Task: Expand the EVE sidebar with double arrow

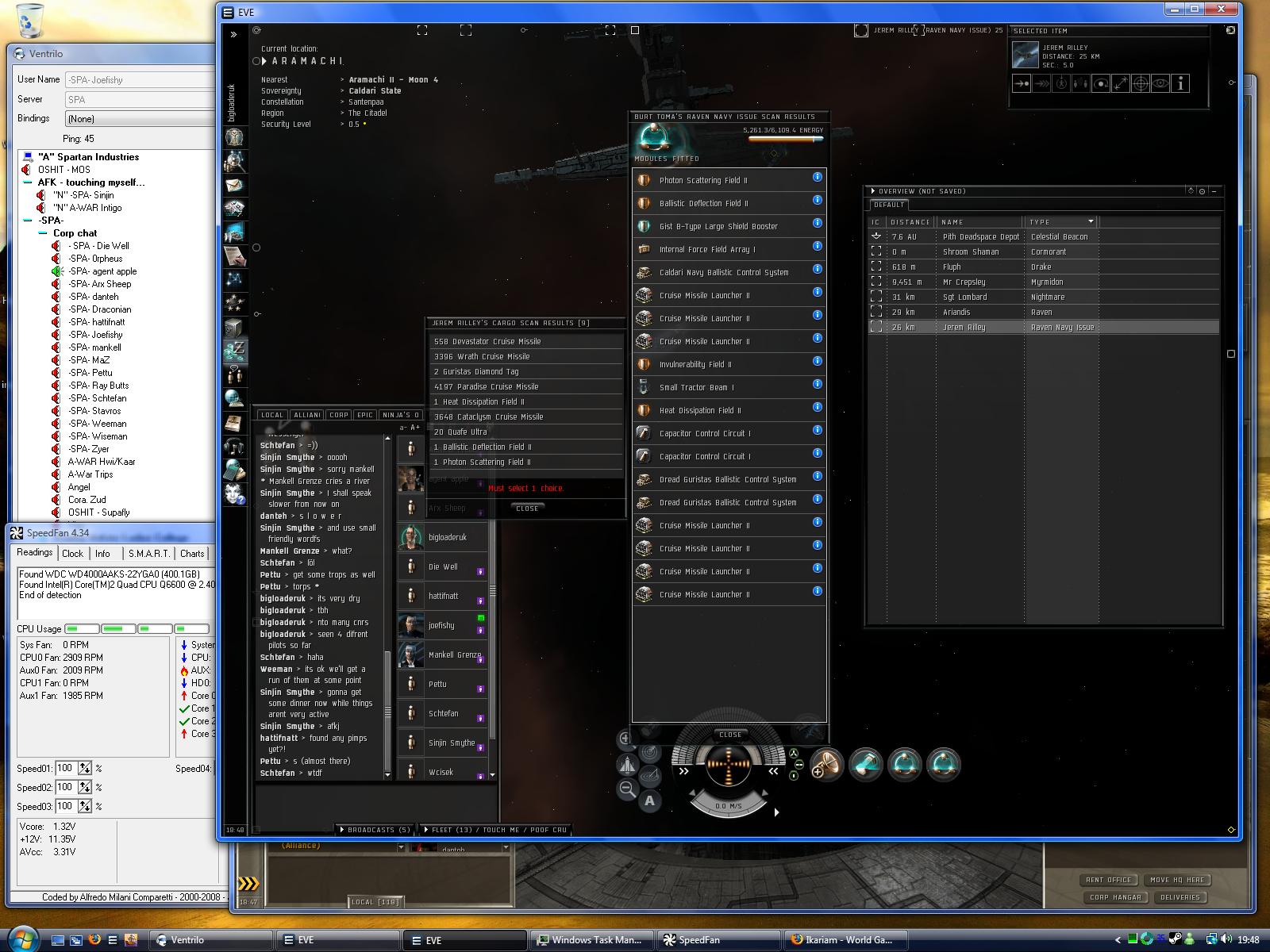Action: point(233,34)
